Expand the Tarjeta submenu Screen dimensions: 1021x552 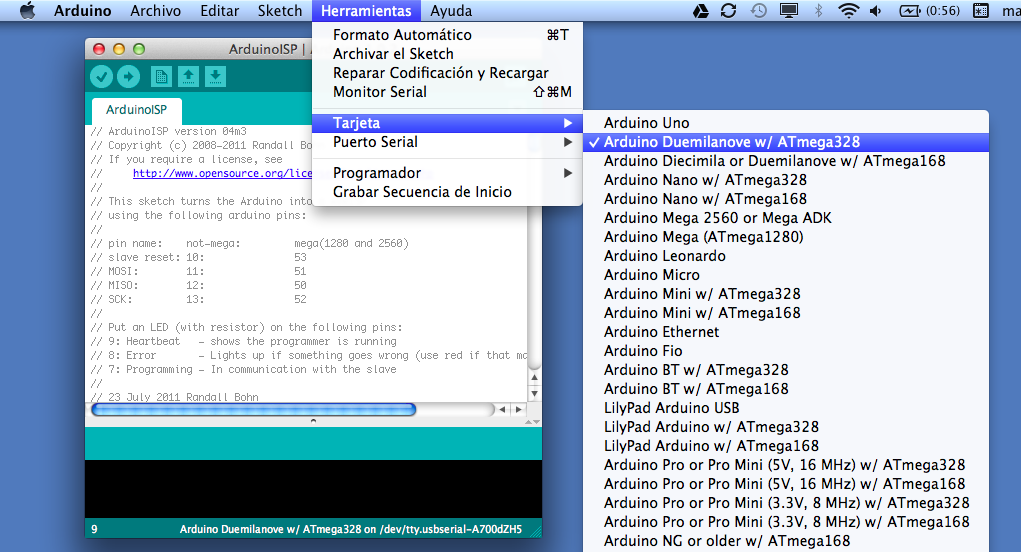[x=447, y=123]
